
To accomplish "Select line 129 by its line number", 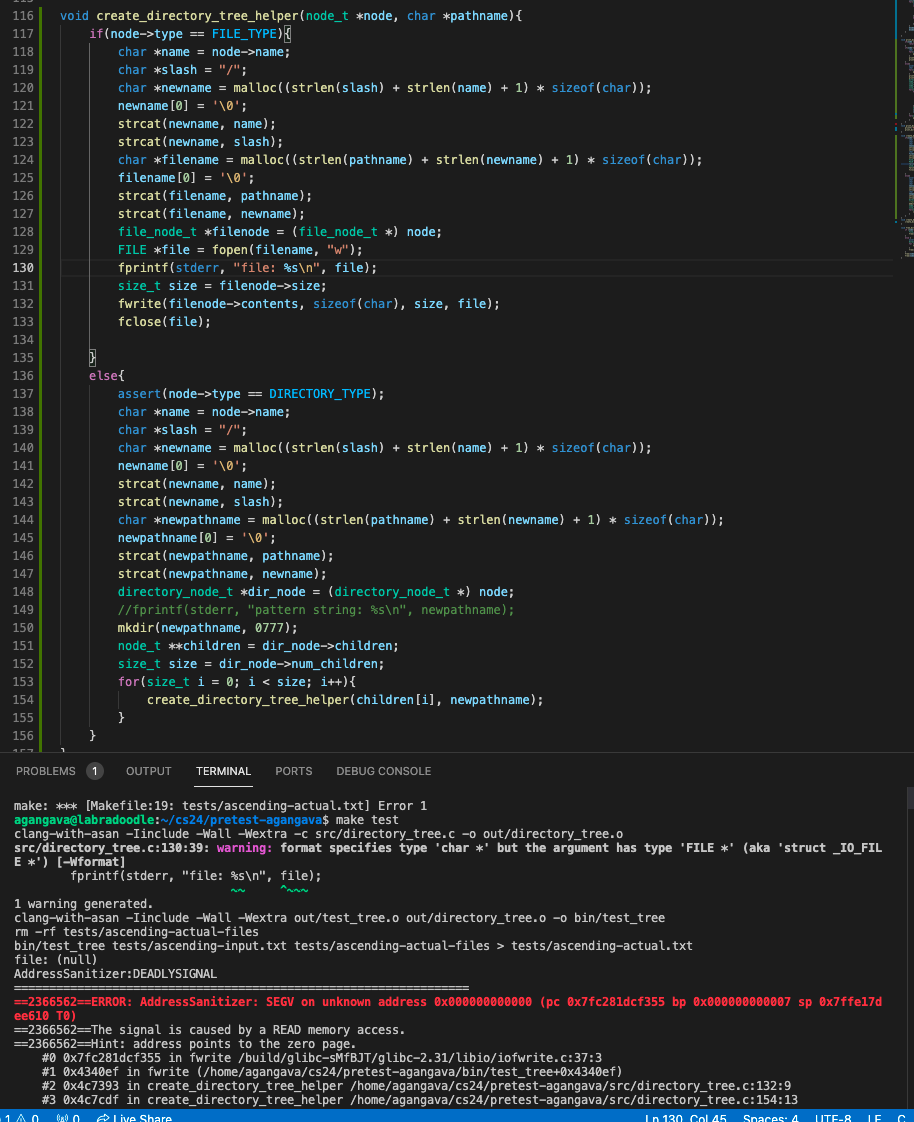I will pos(24,250).
